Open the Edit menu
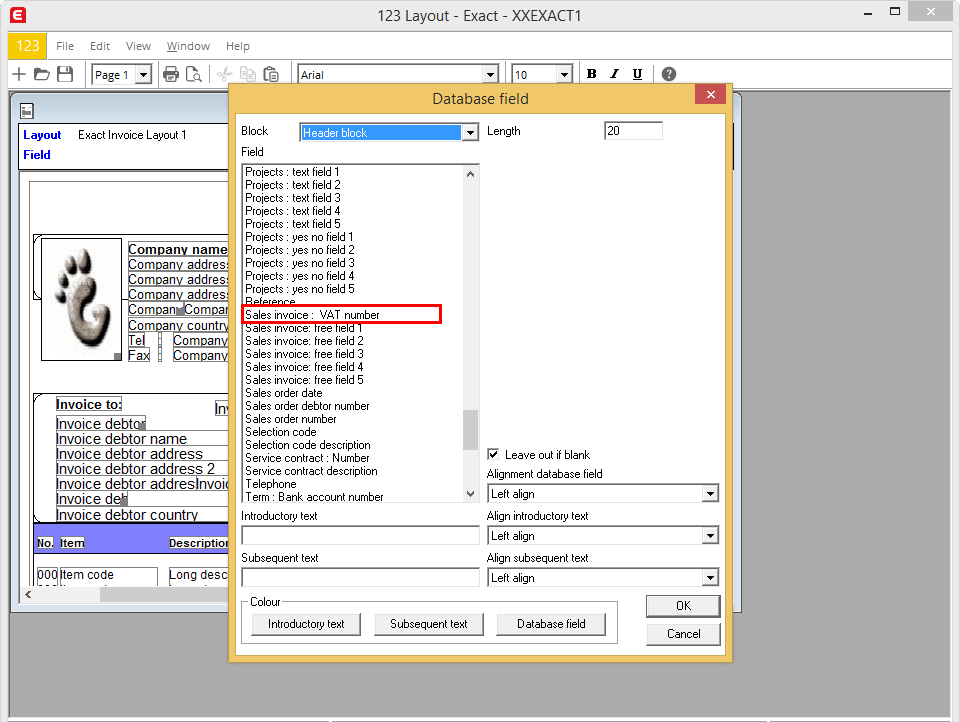 tap(100, 46)
